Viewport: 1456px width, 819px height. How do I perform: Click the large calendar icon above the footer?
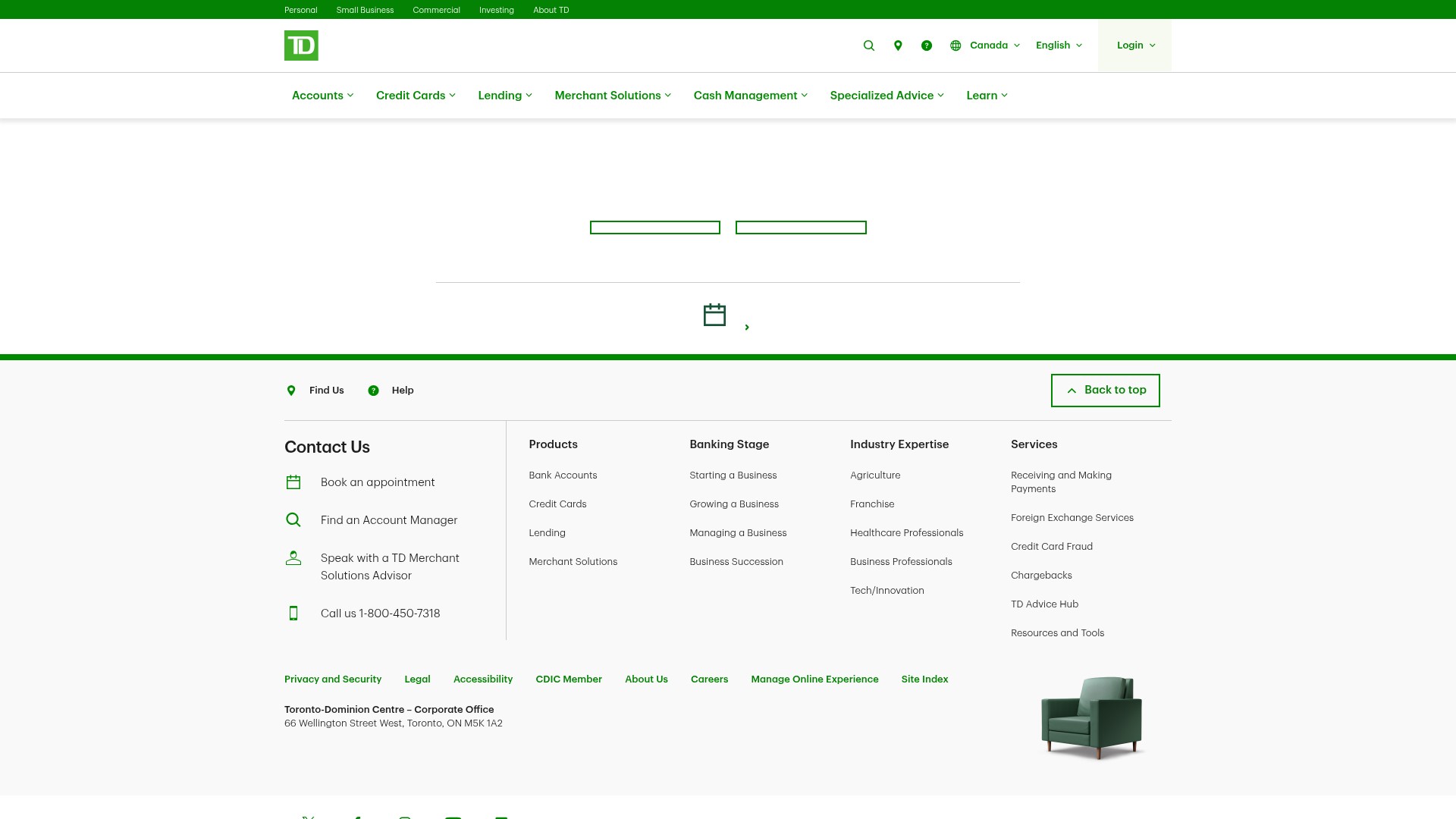coord(714,315)
